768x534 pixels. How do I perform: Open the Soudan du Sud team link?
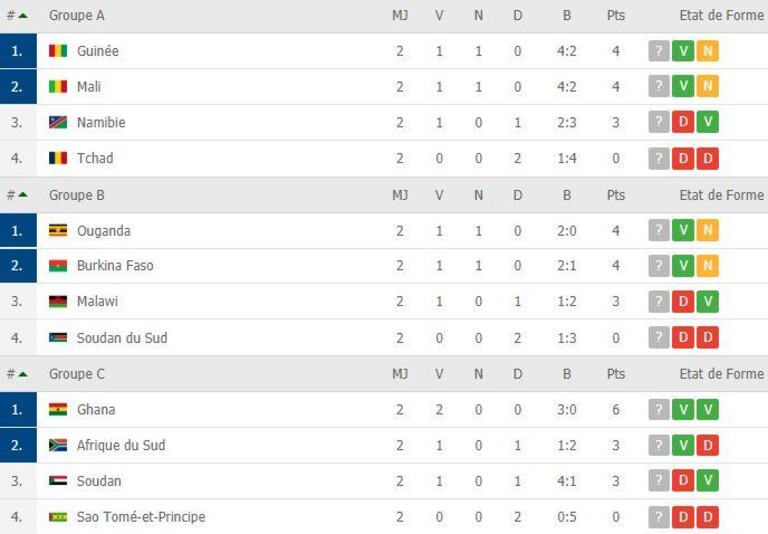[x=122, y=338]
